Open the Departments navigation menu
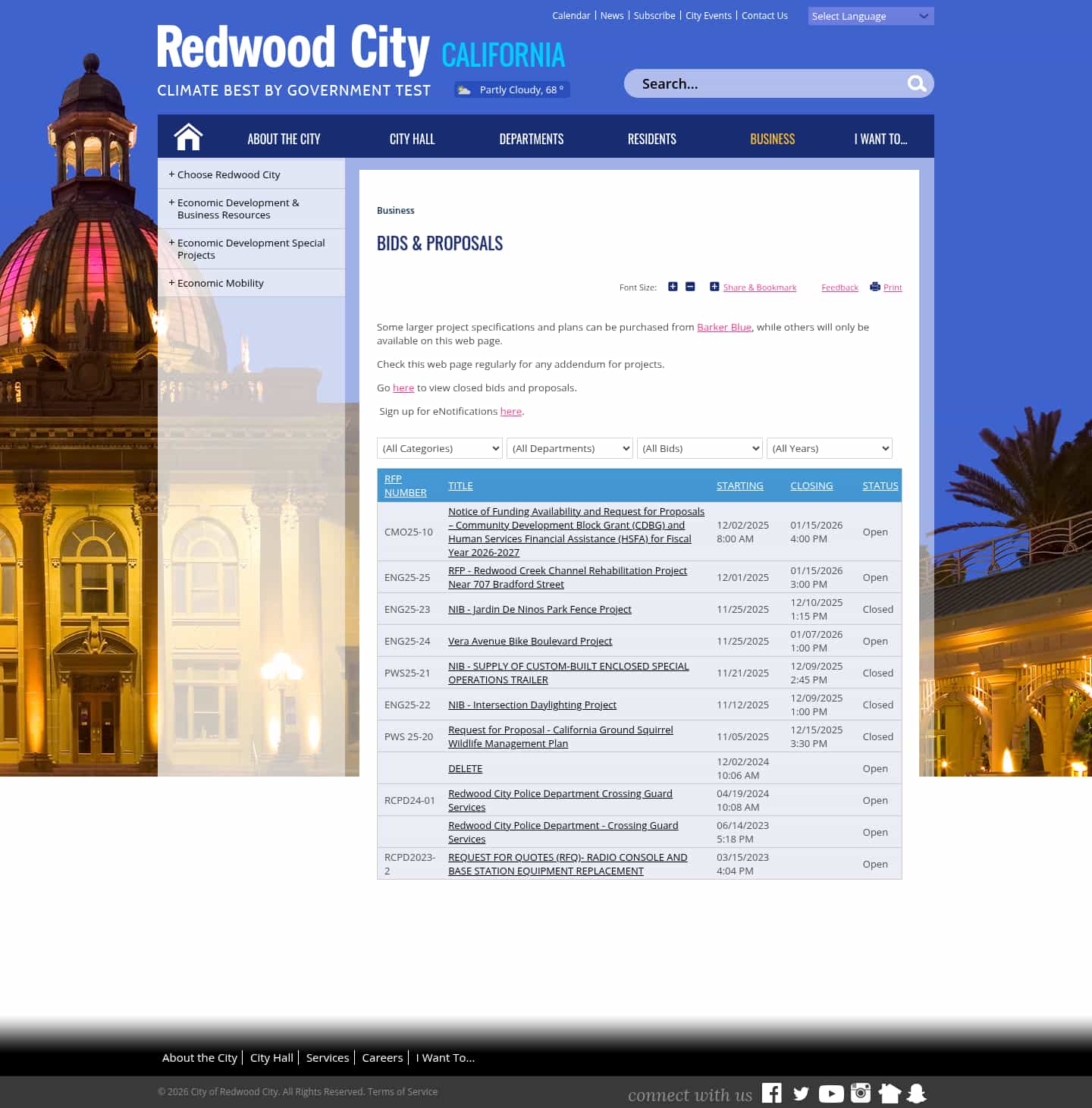1092x1108 pixels. (531, 139)
